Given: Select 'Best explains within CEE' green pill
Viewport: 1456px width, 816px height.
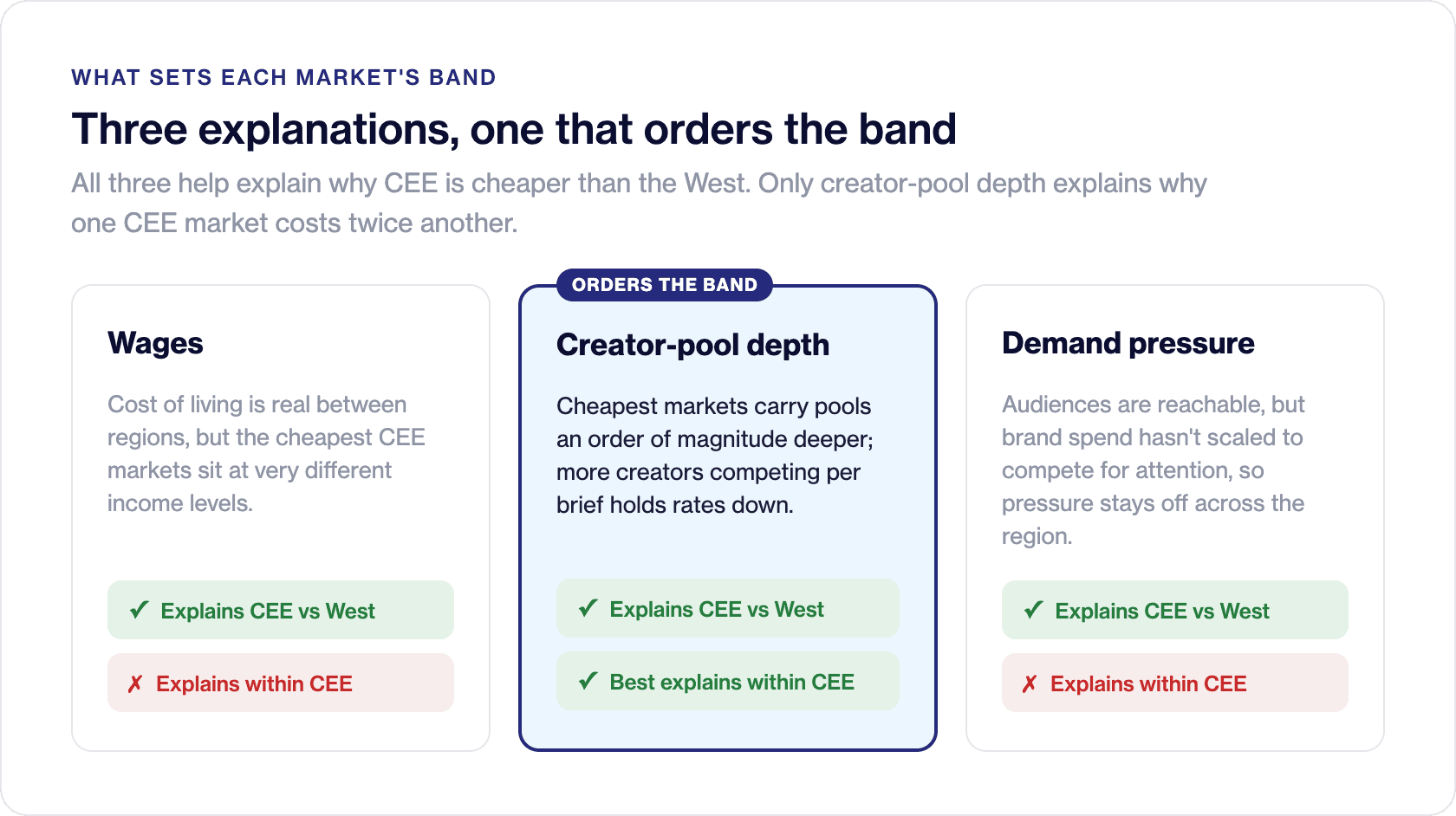Looking at the screenshot, I should 728,681.
